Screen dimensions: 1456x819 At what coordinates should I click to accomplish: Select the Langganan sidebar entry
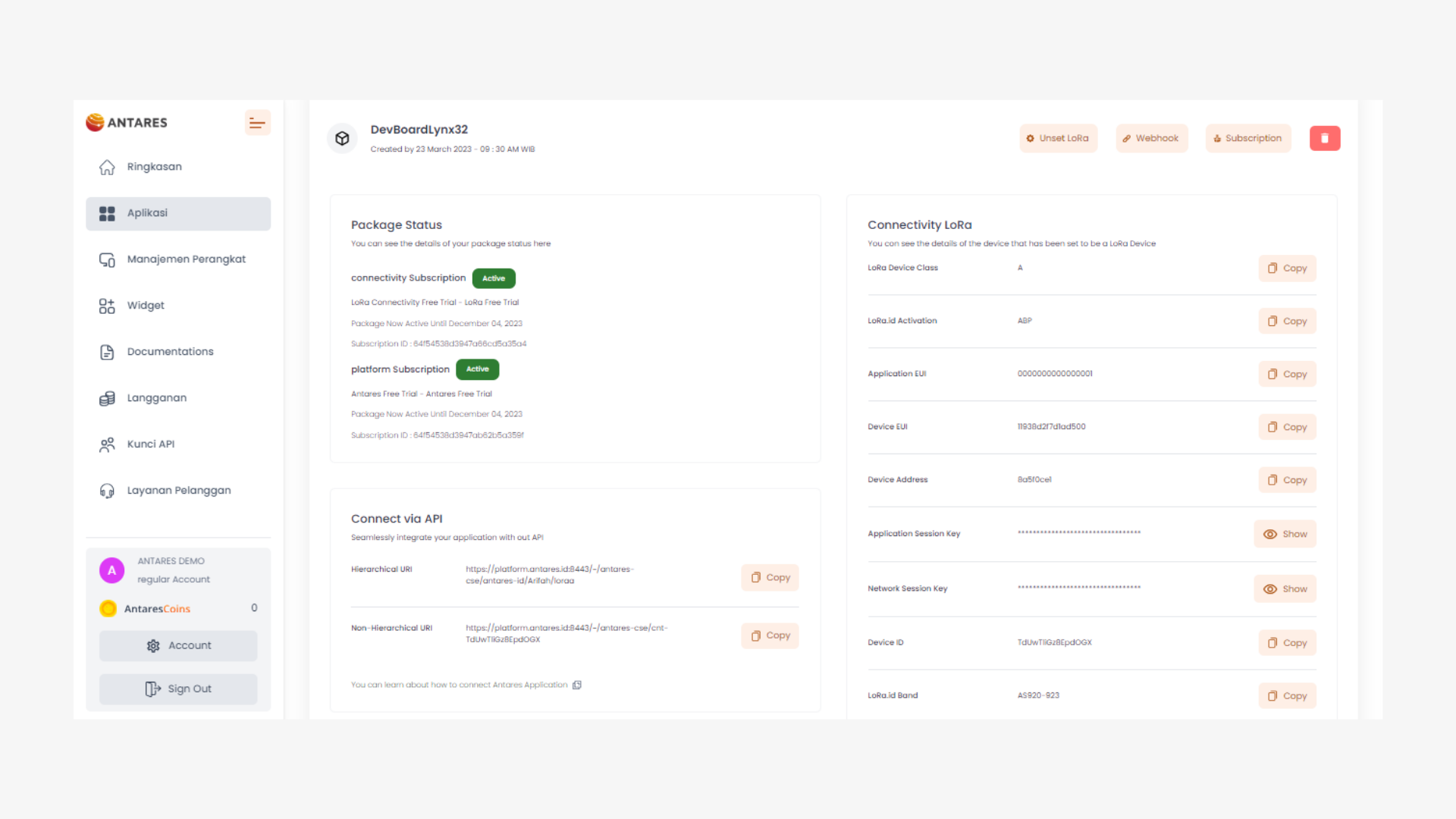[x=156, y=398]
